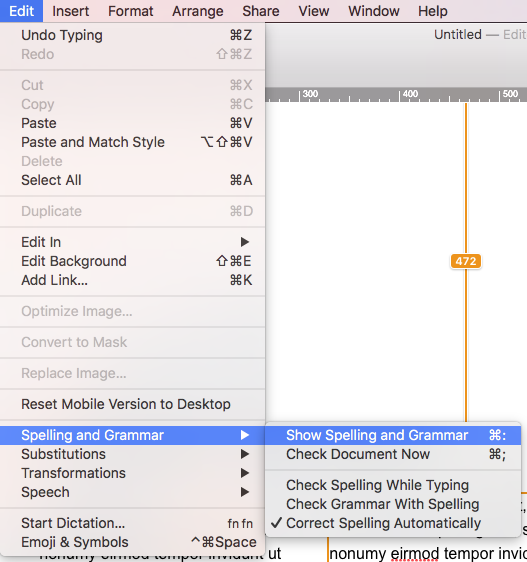Click the orange 472 guide marker
Screen dimensions: 527x562
pos(466,261)
